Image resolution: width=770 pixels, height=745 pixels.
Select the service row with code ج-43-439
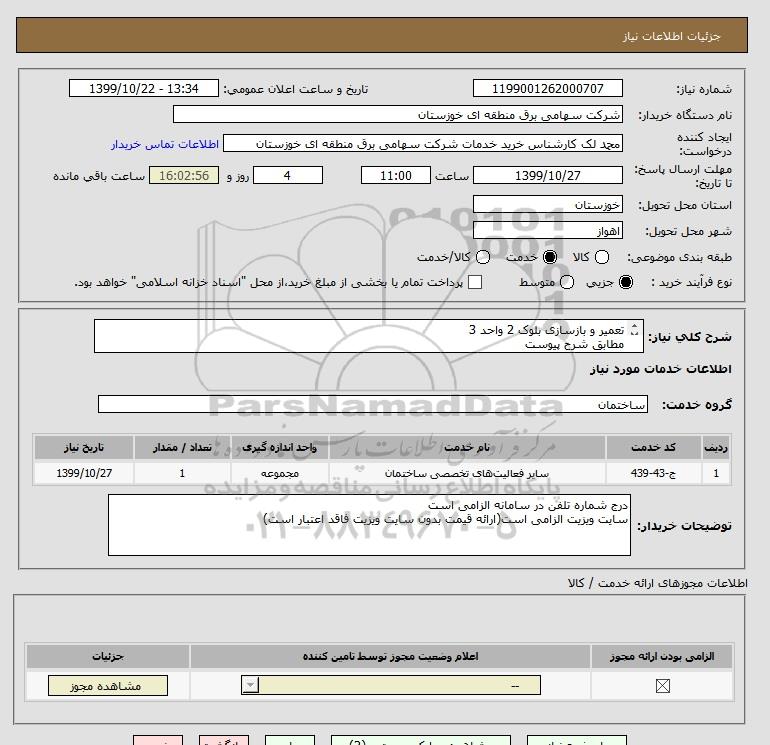(382, 473)
